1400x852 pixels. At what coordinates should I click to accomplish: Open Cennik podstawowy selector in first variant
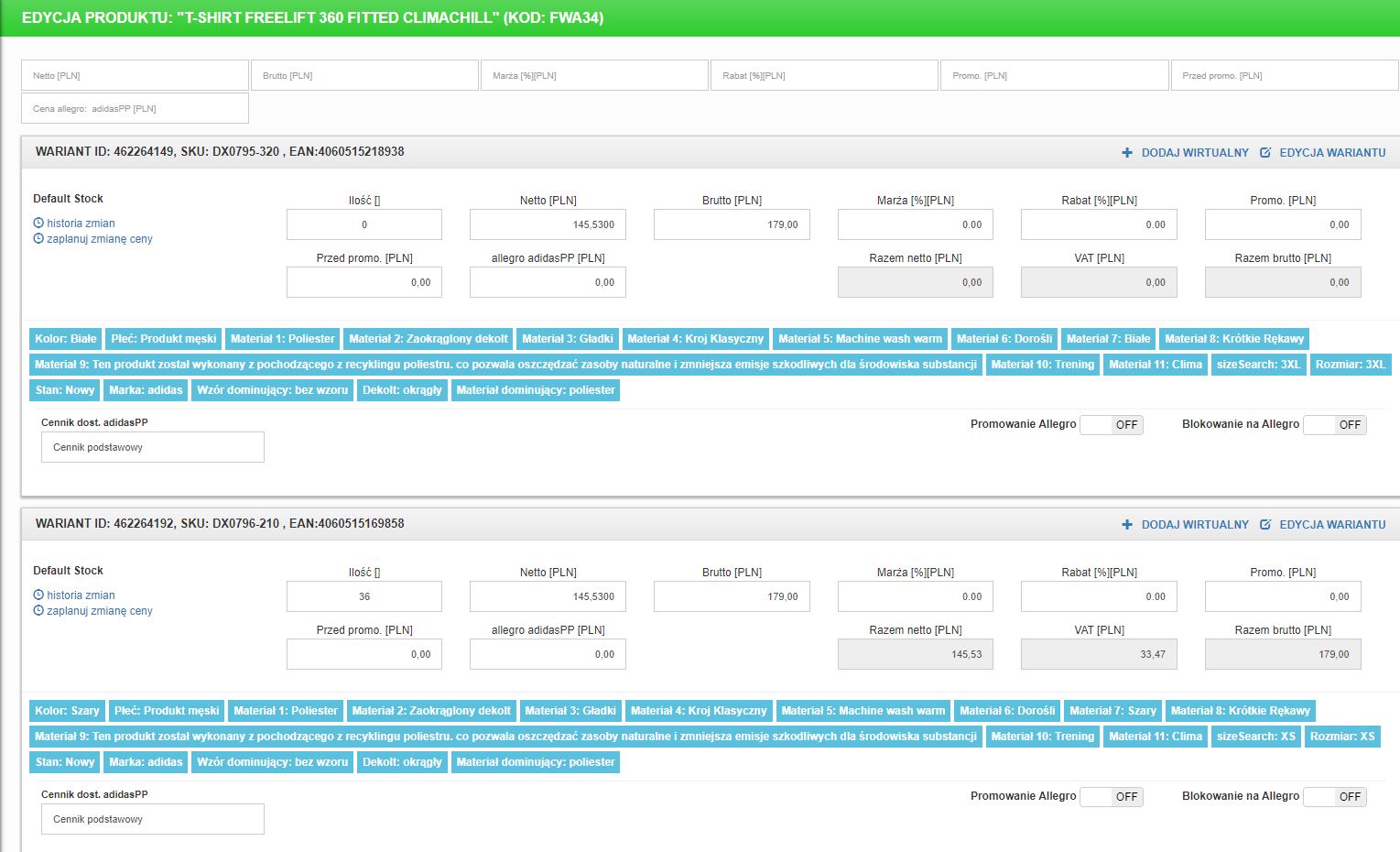tap(153, 448)
